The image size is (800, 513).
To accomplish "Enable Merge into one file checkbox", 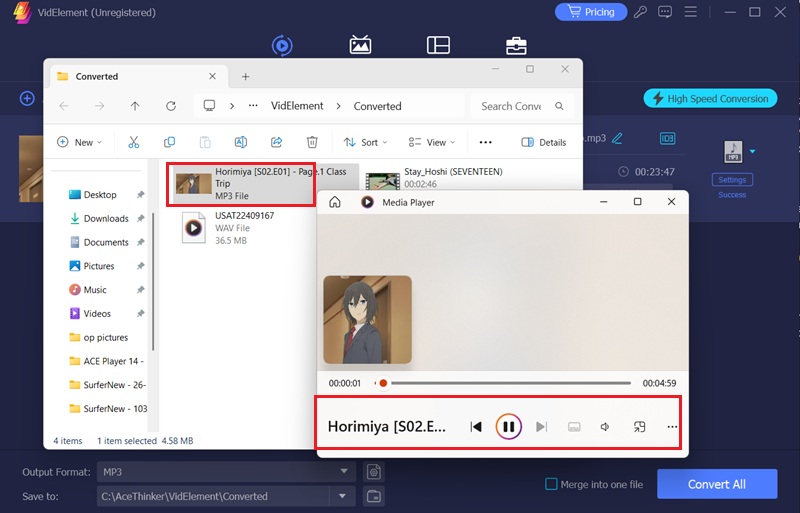I will (x=551, y=484).
